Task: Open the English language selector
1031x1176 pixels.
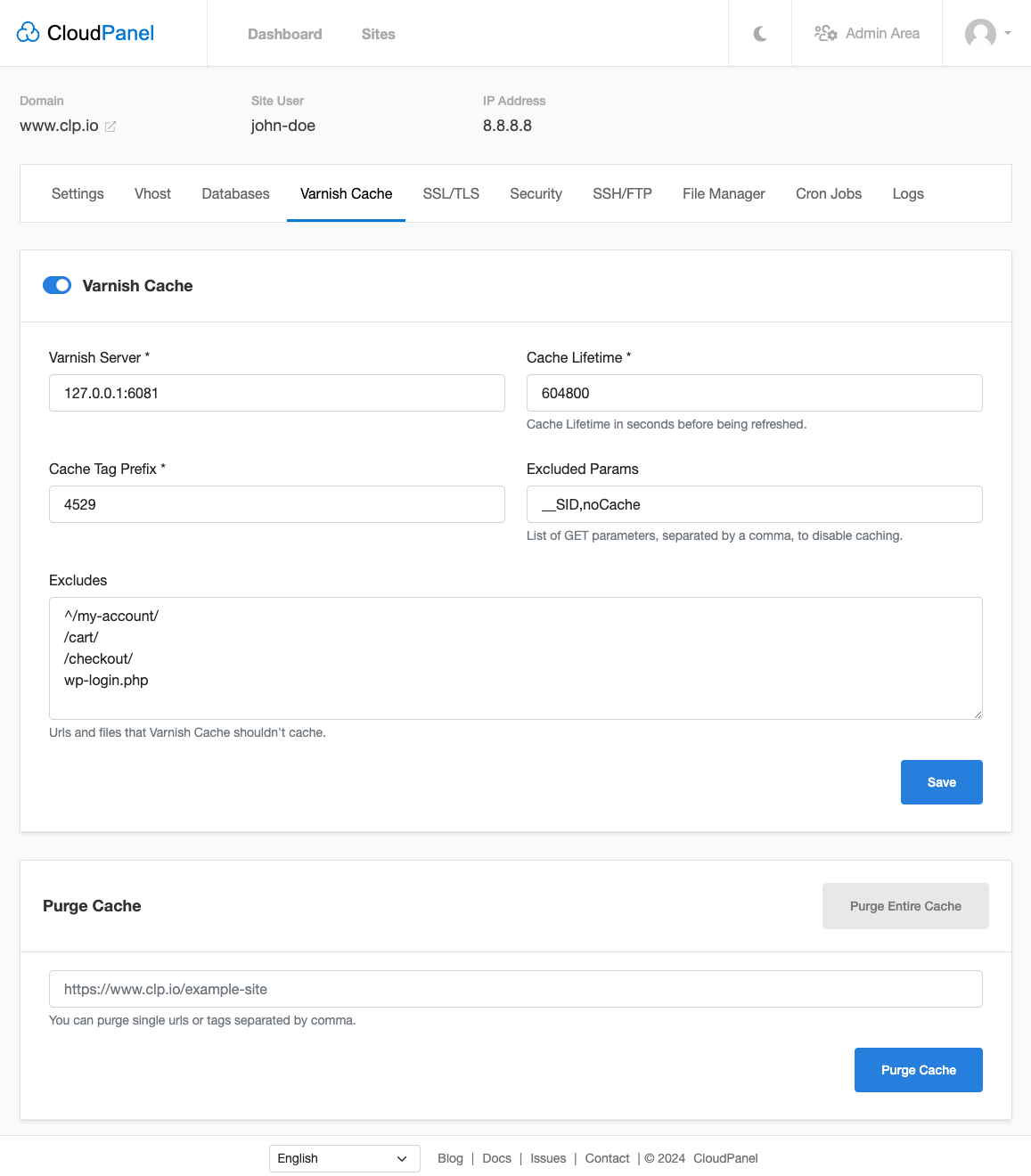Action: tap(344, 1158)
